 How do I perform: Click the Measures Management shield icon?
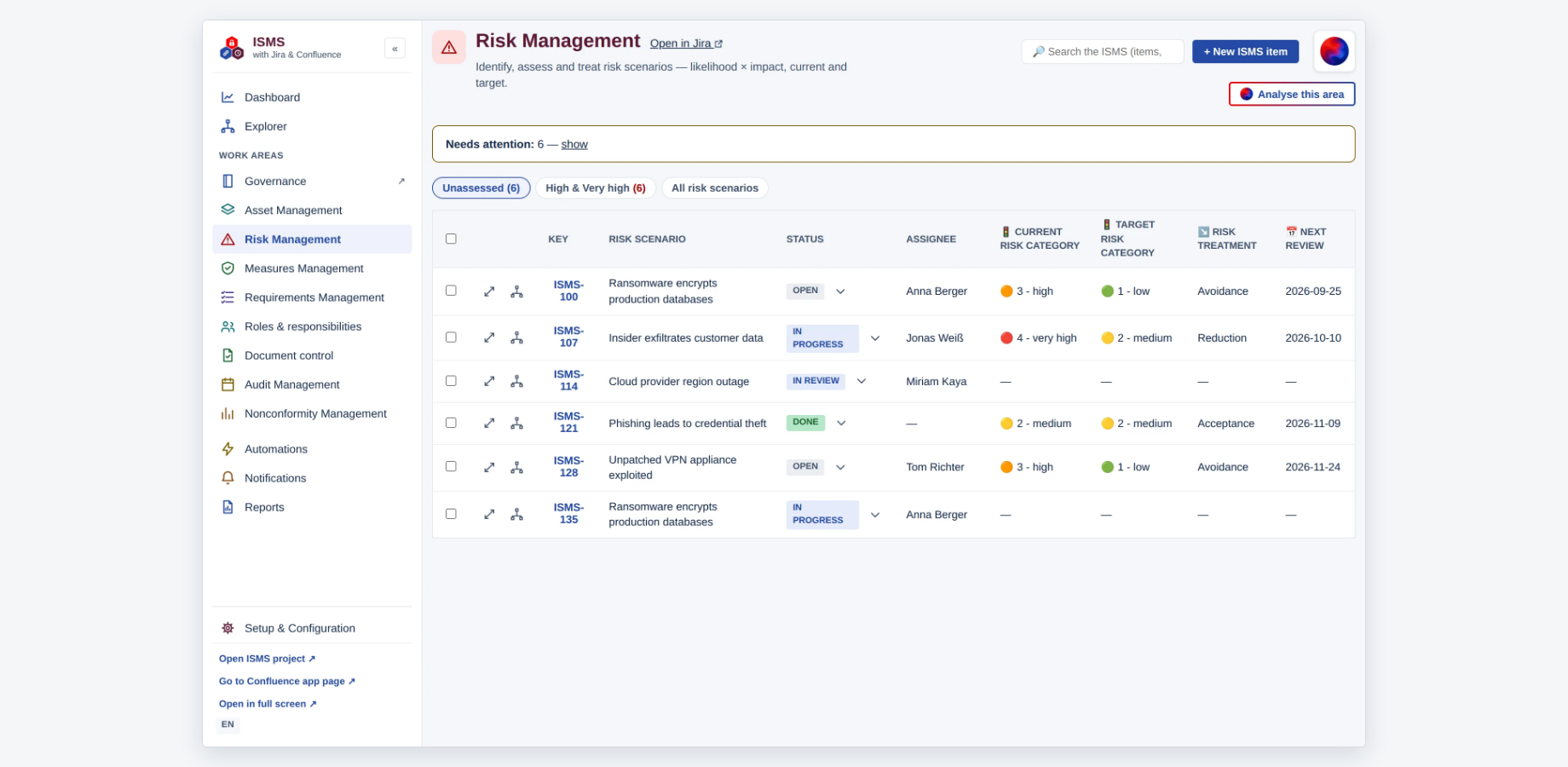click(x=228, y=268)
